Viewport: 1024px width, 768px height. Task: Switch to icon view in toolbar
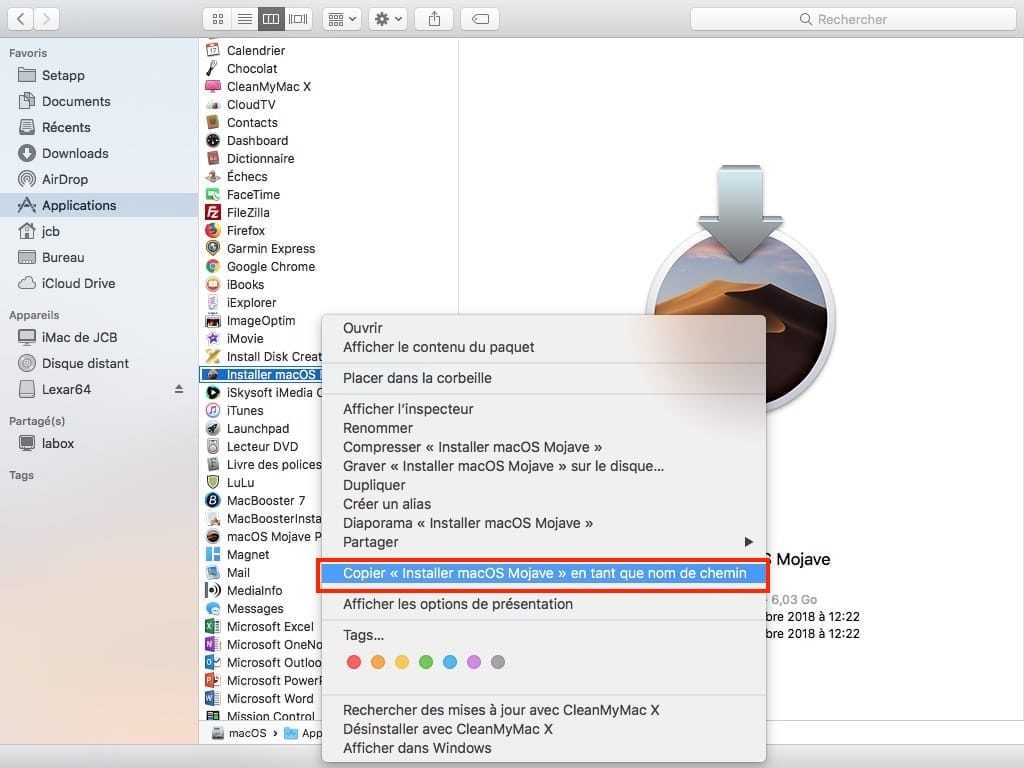pos(217,19)
